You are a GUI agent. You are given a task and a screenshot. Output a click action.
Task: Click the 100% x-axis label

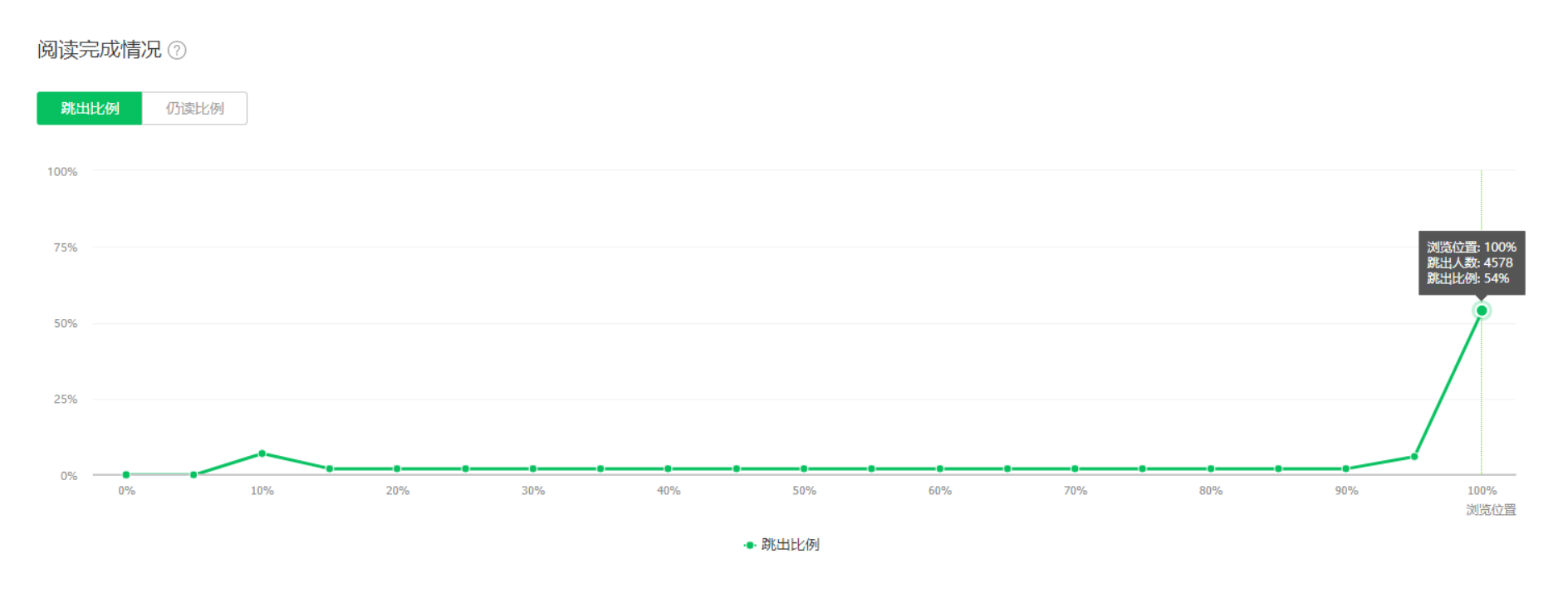(x=1482, y=491)
